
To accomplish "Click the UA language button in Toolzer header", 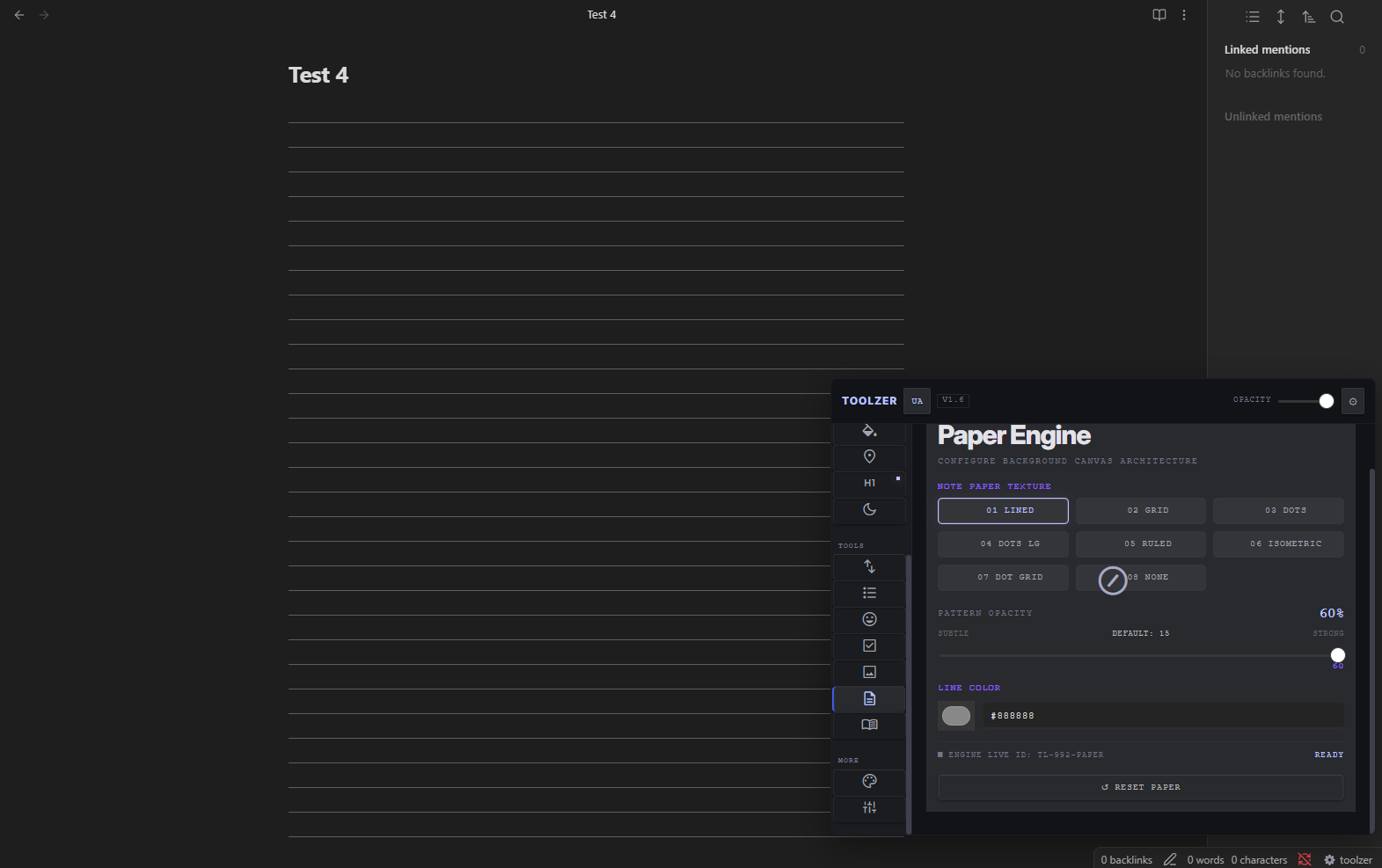I will 918,401.
